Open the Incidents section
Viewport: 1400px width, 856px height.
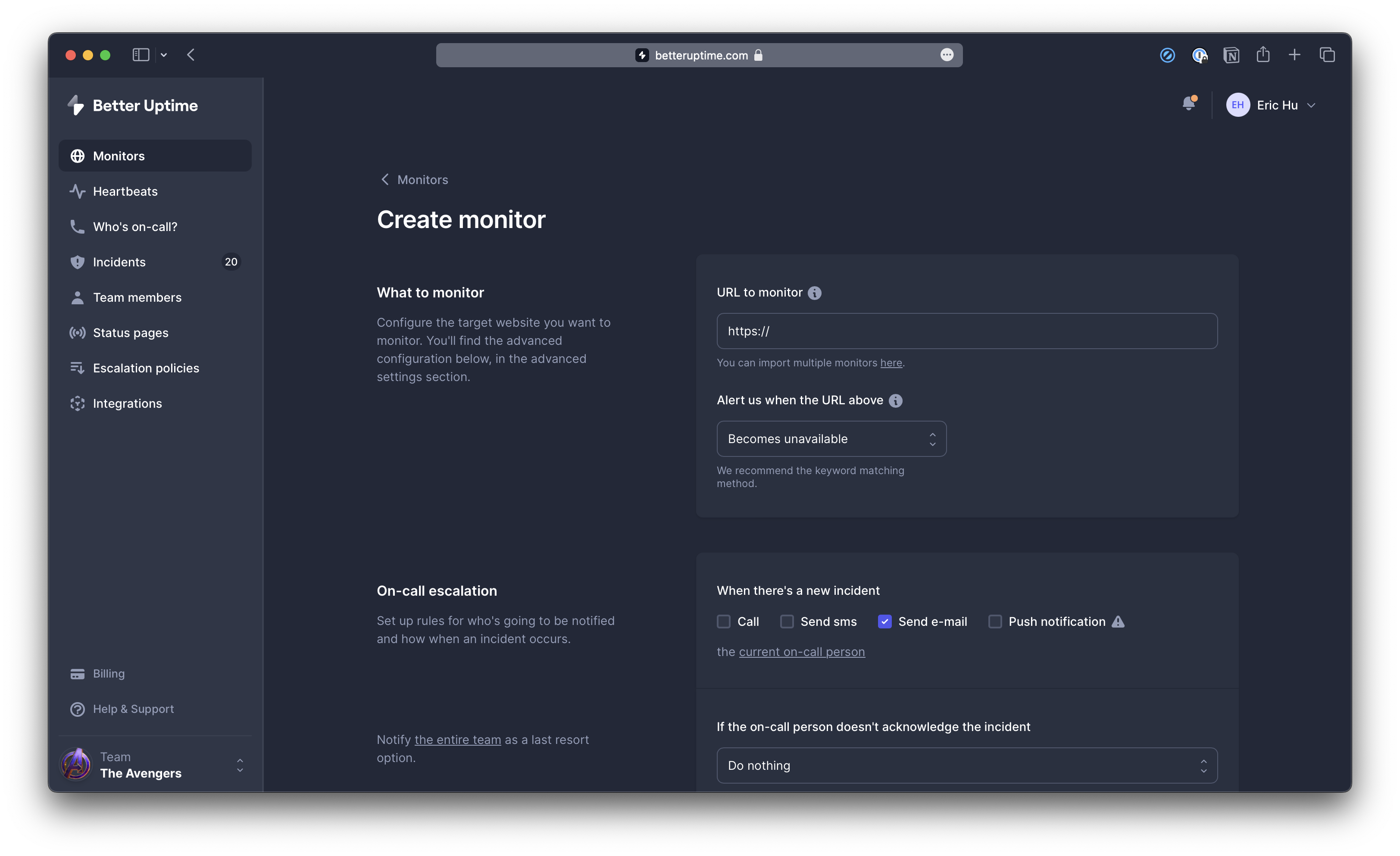point(155,262)
